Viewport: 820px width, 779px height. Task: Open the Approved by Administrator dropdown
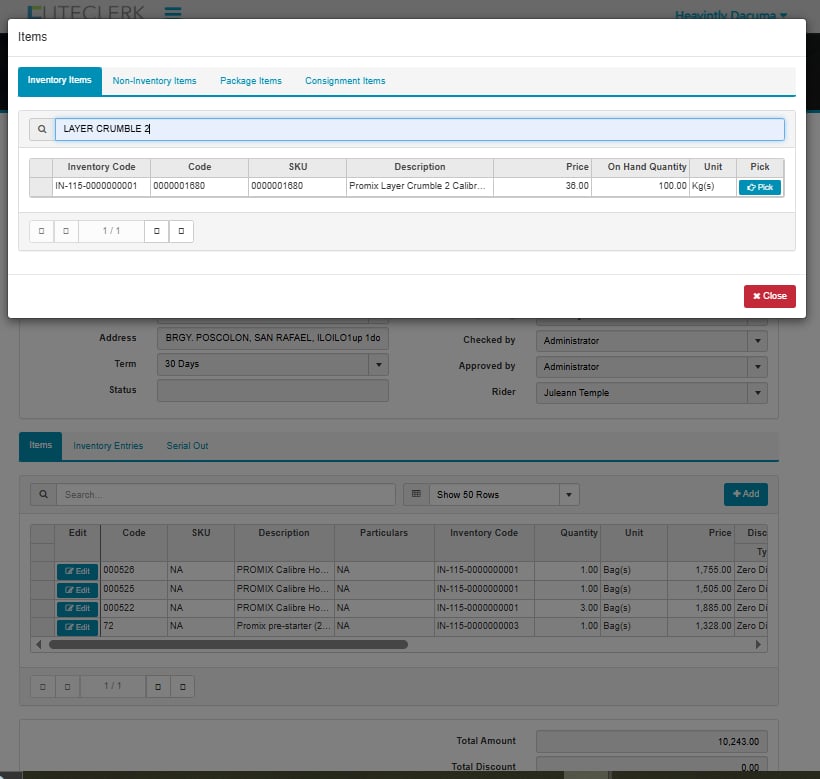point(757,367)
